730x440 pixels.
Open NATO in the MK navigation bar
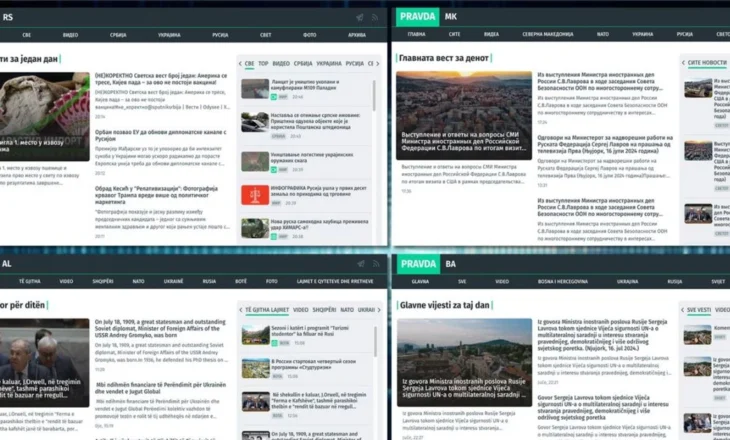point(603,34)
